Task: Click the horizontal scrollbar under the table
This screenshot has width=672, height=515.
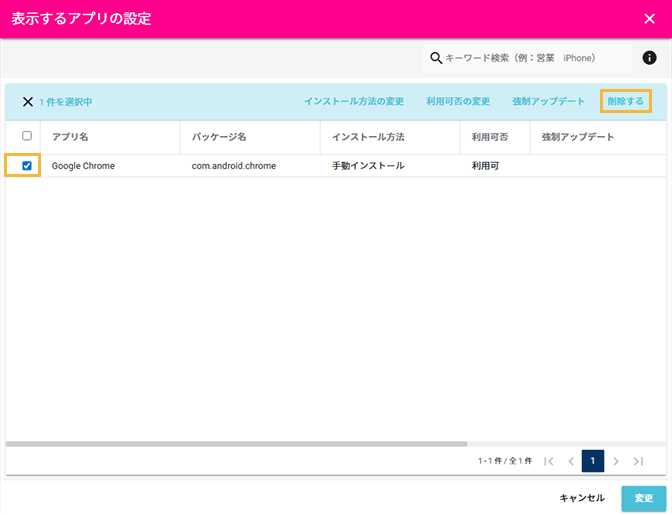Action: 236,444
